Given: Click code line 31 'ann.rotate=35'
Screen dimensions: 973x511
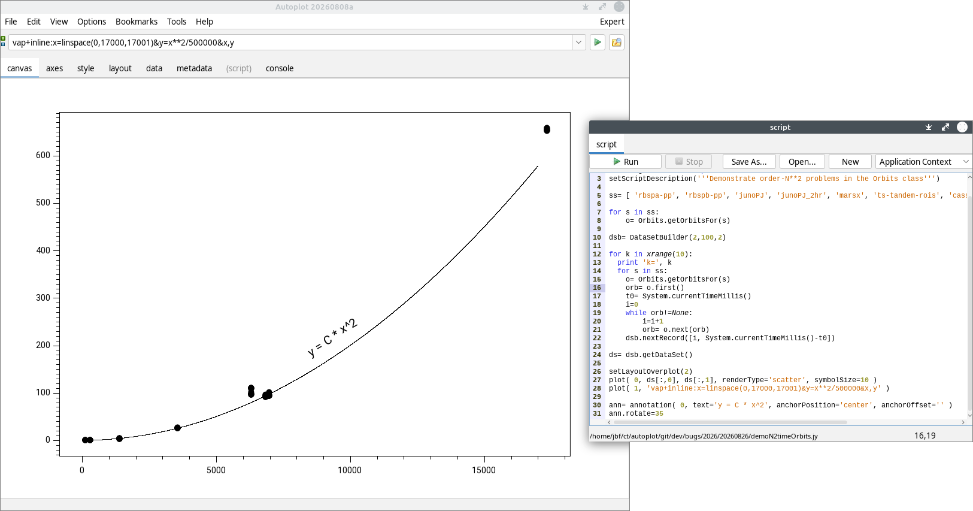Looking at the screenshot, I should click(636, 413).
